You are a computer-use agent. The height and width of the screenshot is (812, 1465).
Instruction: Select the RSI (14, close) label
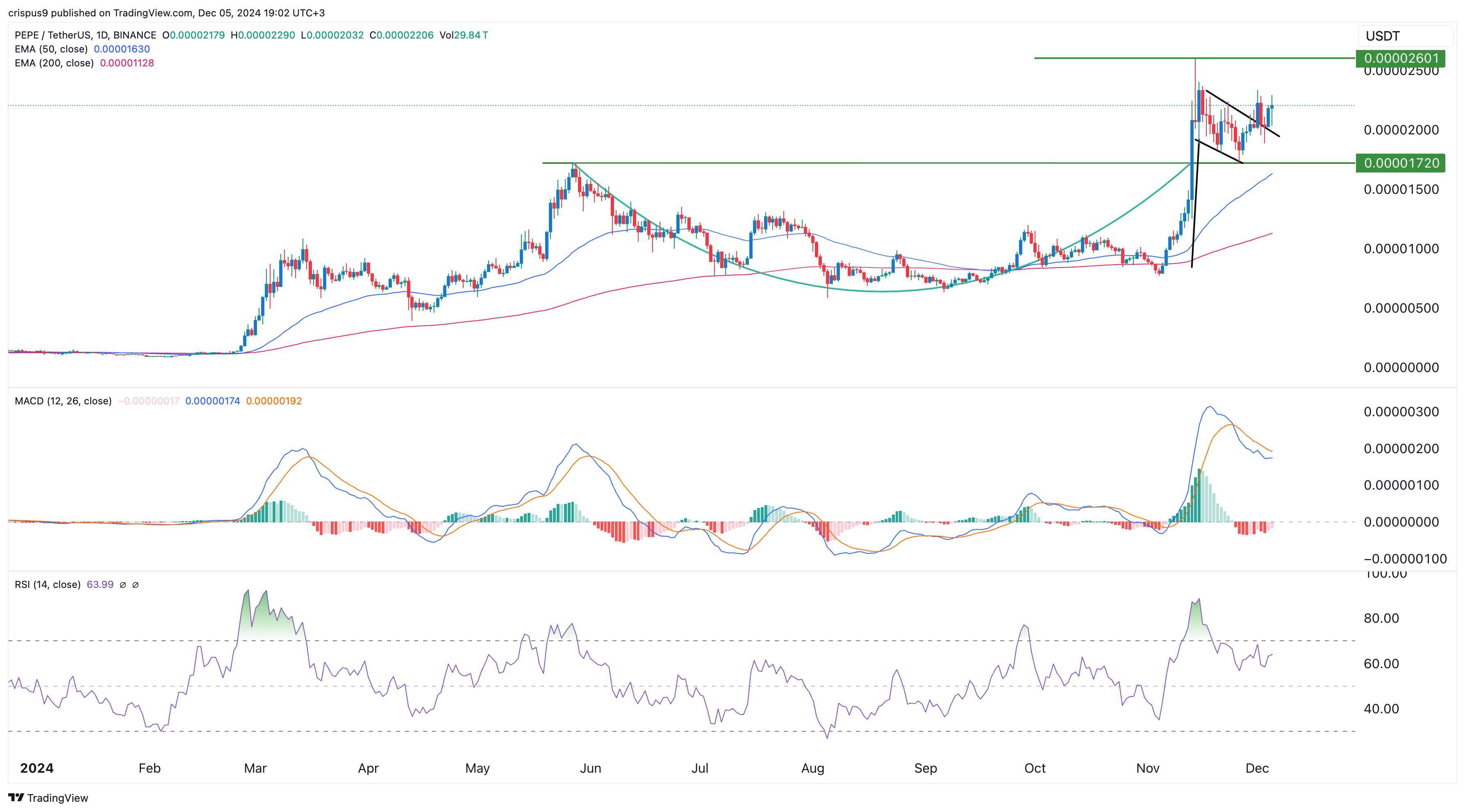pos(48,584)
